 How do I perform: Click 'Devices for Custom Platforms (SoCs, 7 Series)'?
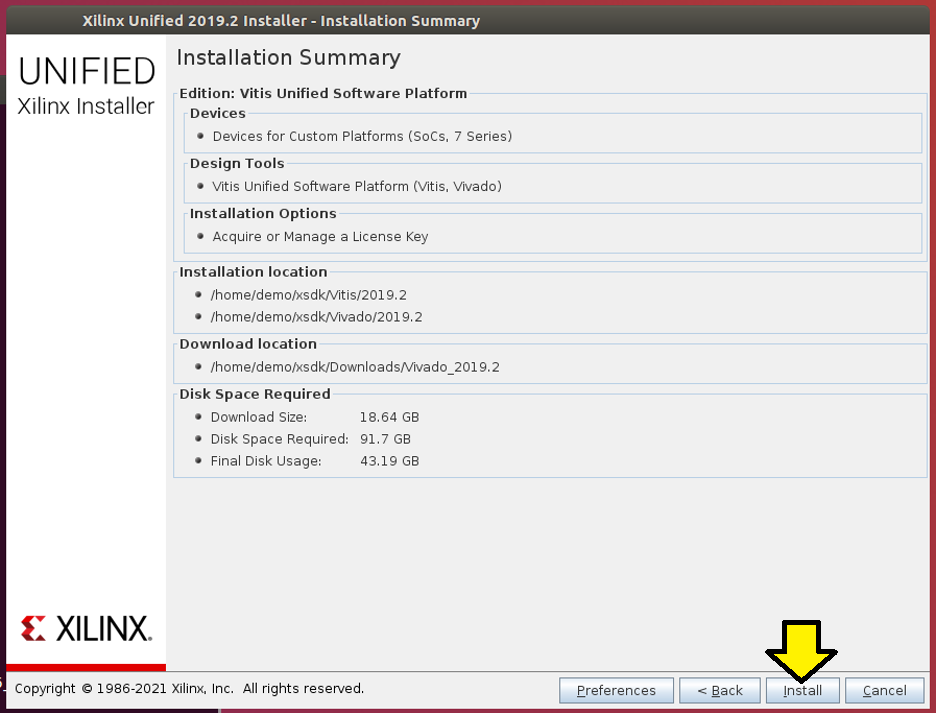coord(362,136)
